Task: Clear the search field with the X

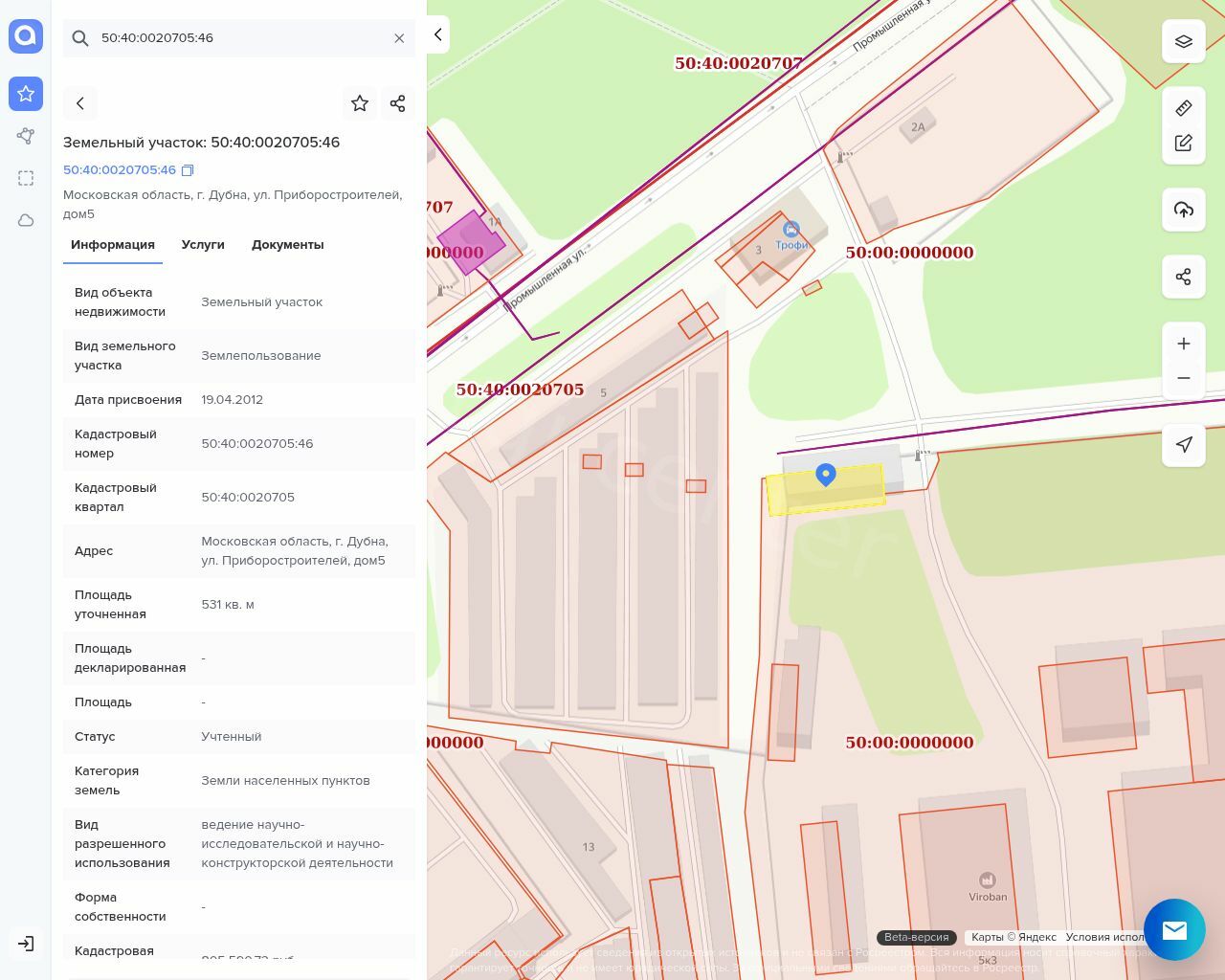Action: click(399, 38)
